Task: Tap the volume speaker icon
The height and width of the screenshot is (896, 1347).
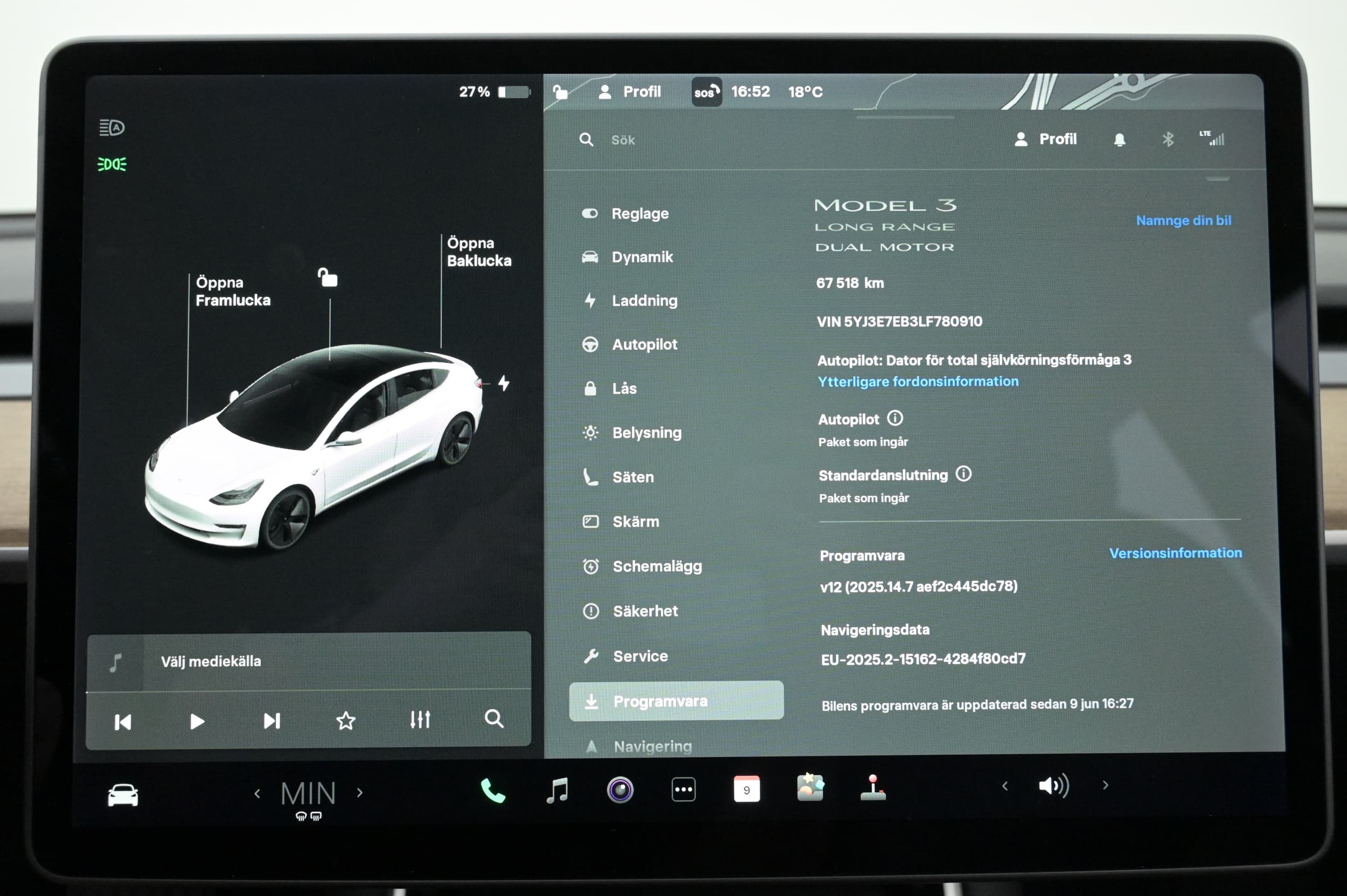Action: 1054,786
